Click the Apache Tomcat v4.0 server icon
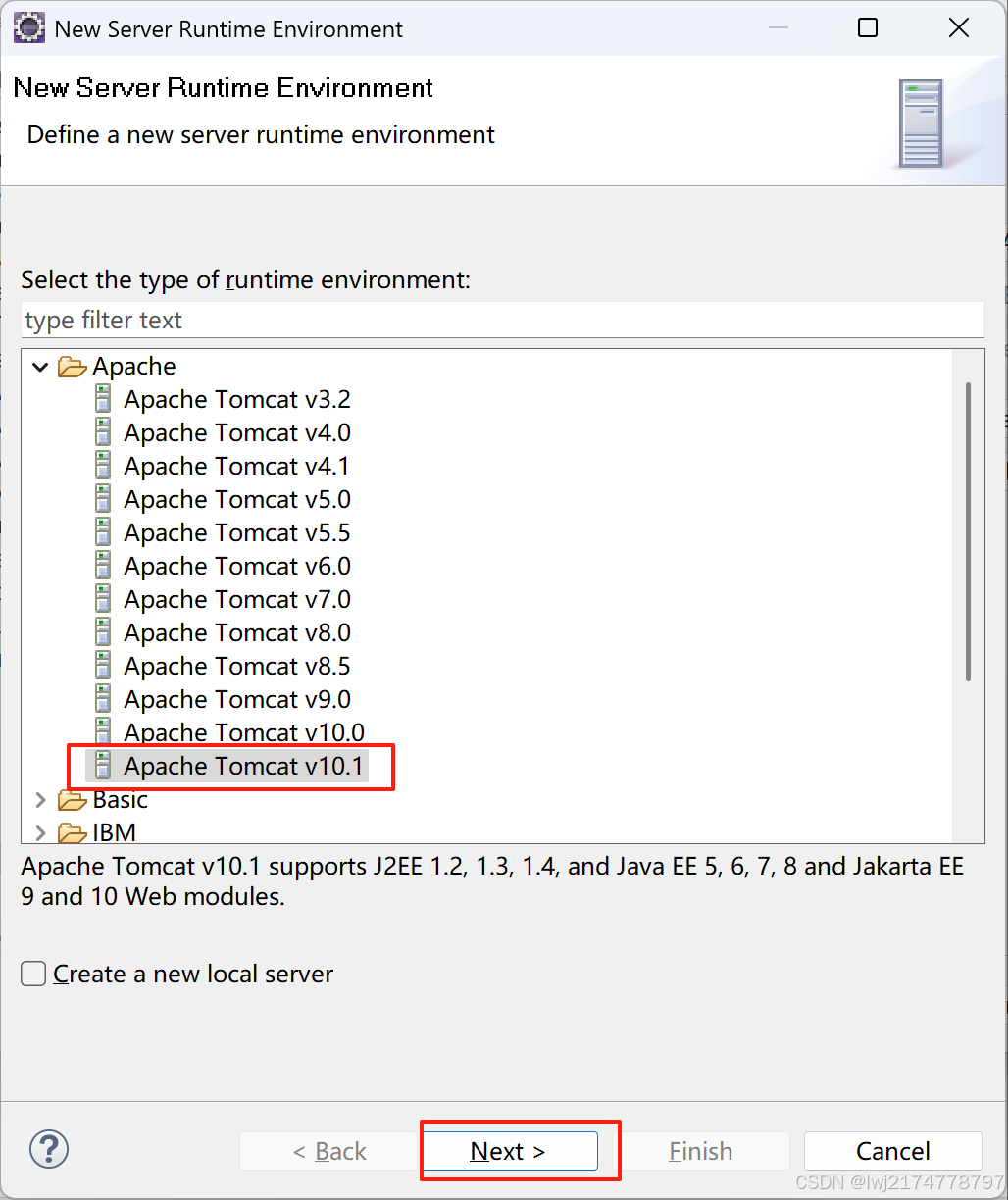 [103, 432]
